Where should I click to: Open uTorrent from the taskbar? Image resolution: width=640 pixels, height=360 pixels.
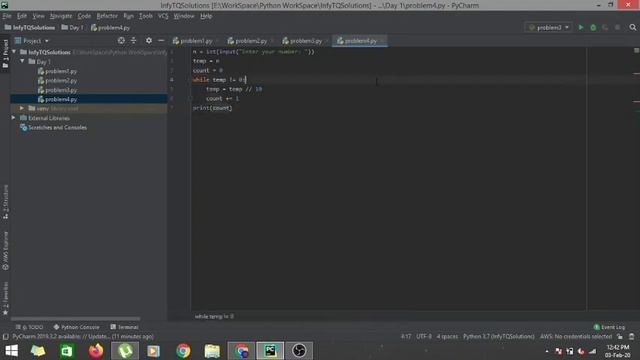tap(125, 351)
